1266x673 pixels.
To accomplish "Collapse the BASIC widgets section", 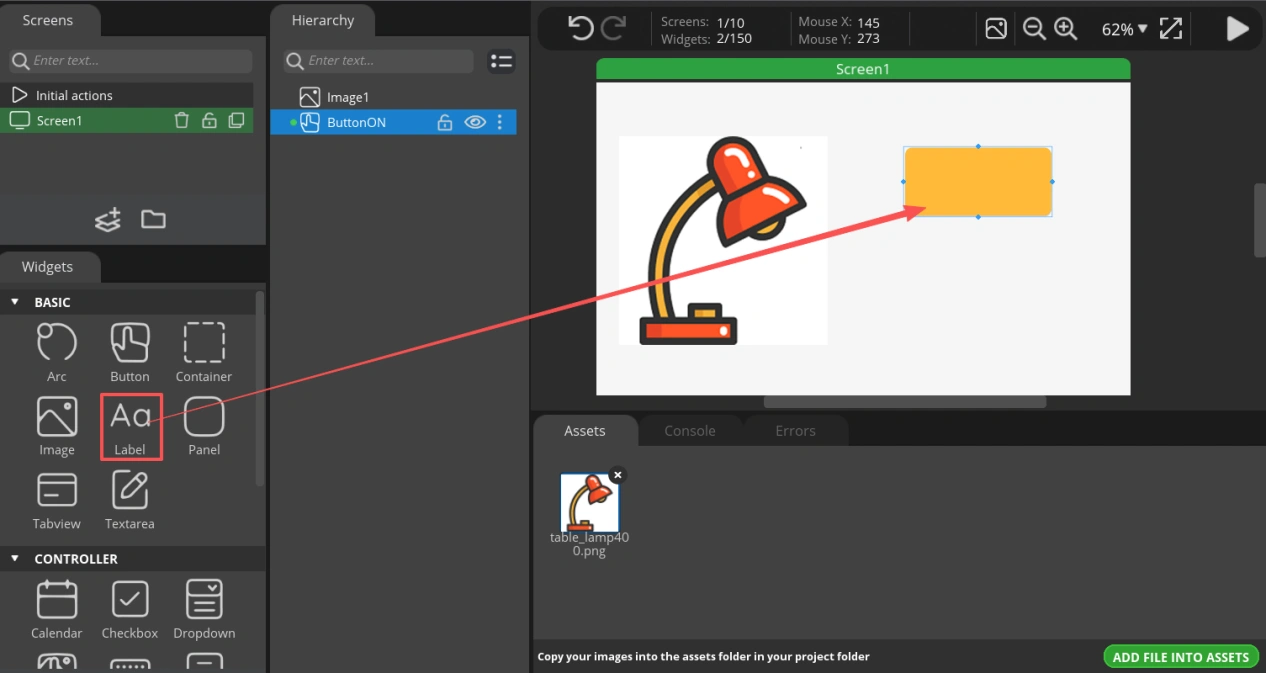I will 15,302.
